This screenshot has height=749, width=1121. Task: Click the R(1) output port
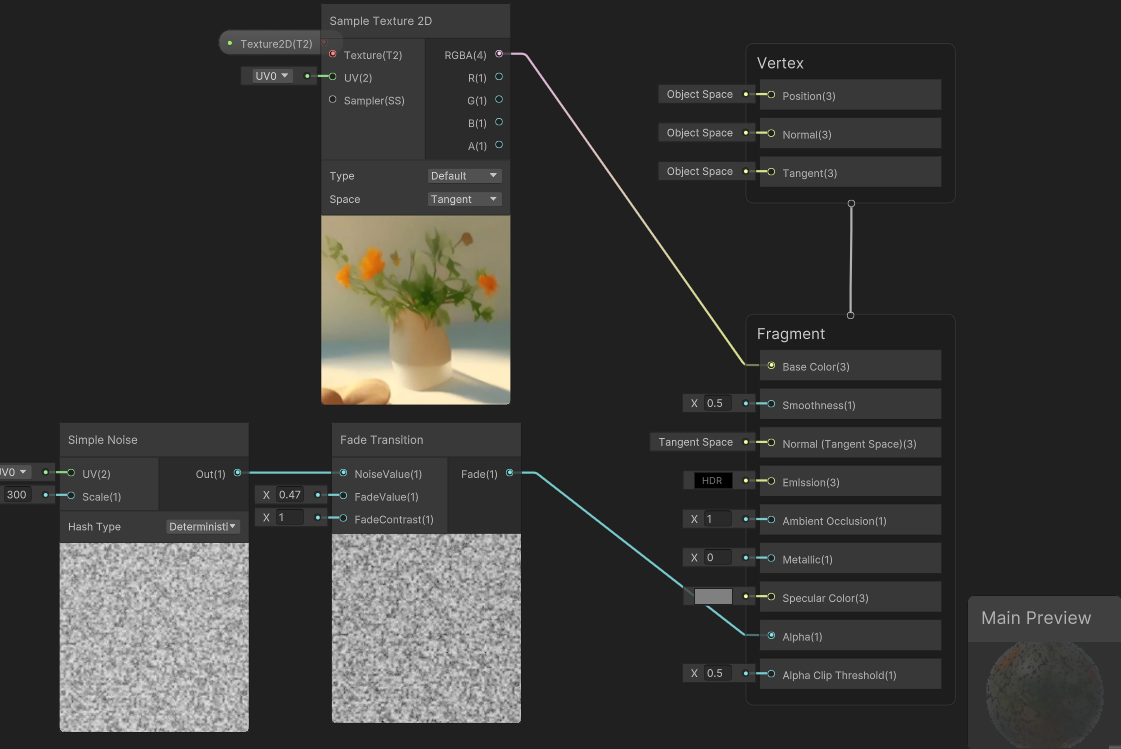499,77
